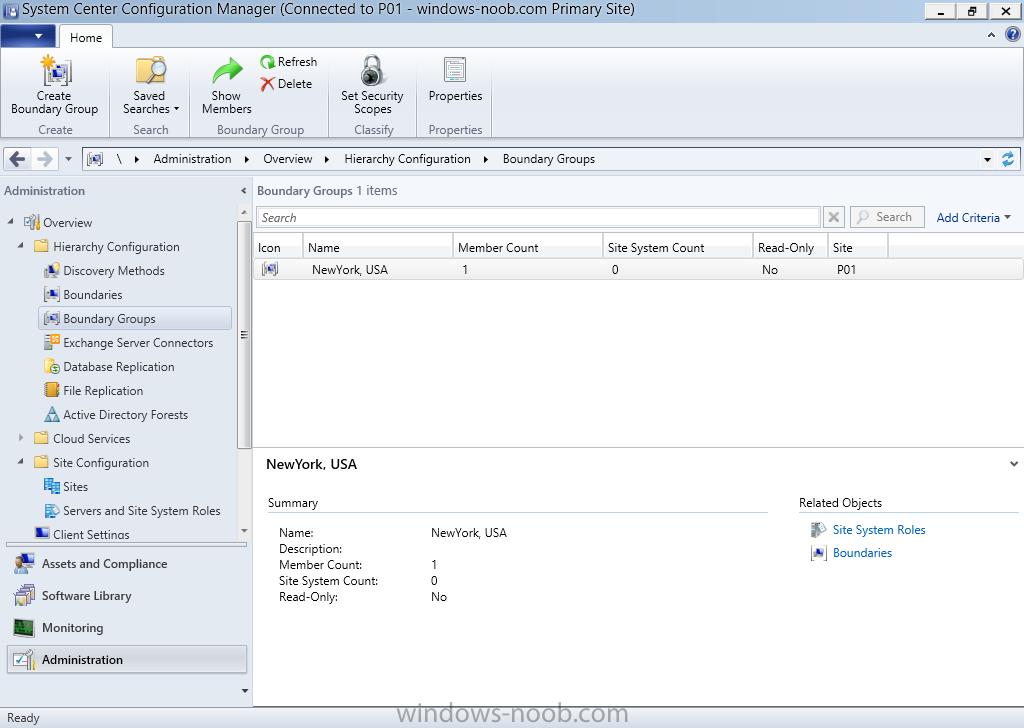Image resolution: width=1024 pixels, height=728 pixels.
Task: Select Client Settings in the tree
Action: tap(91, 534)
